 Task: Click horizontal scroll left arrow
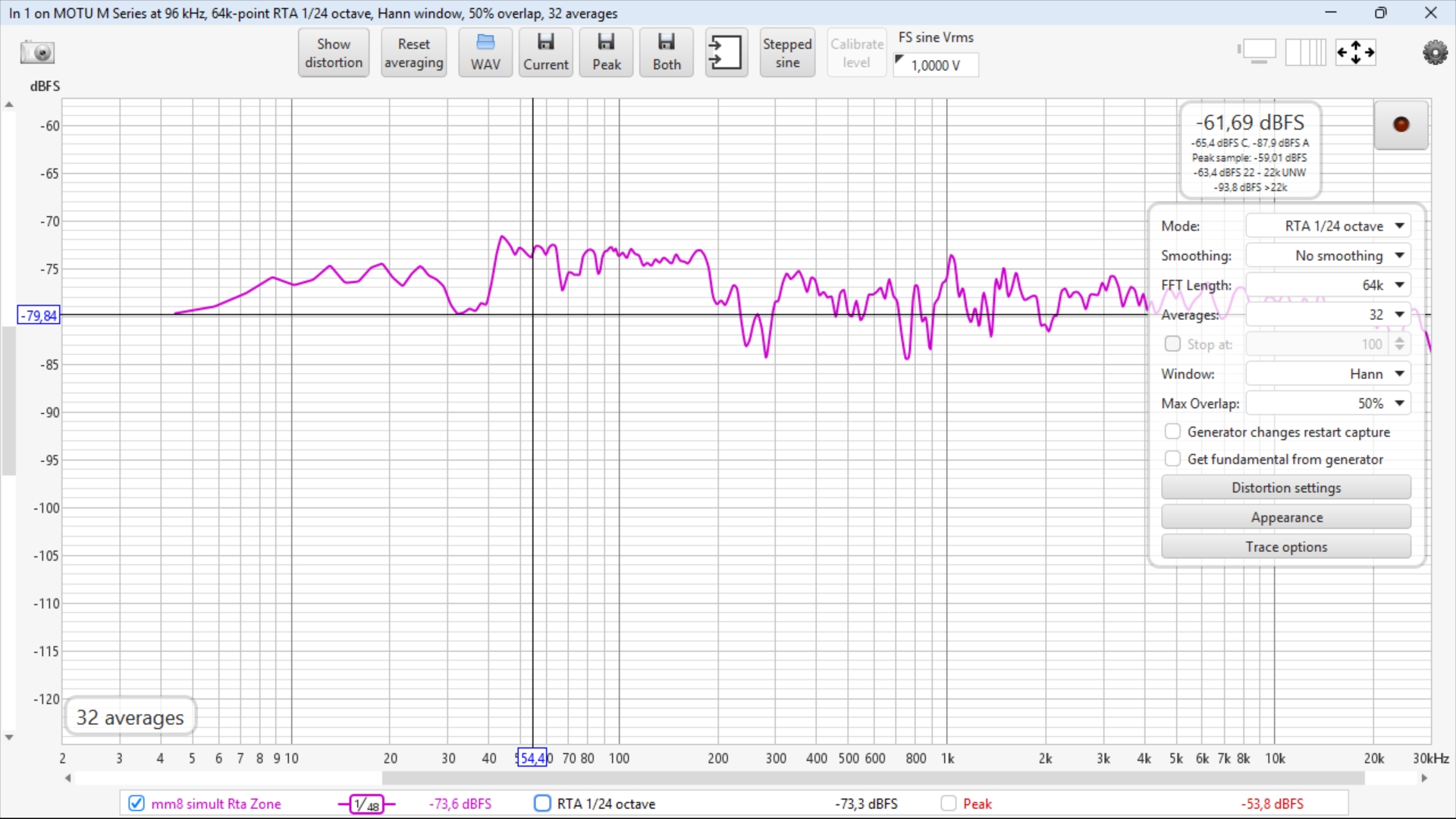(x=68, y=778)
